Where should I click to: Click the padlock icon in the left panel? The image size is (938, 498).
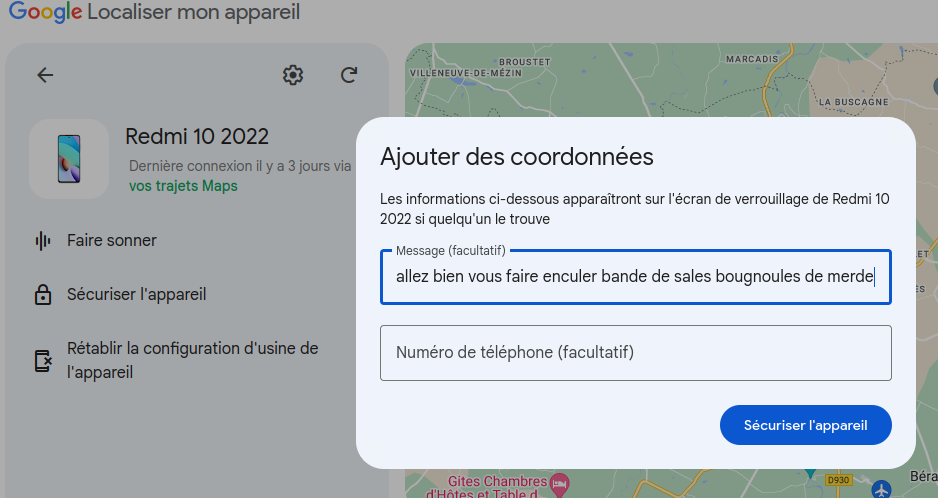tap(43, 295)
